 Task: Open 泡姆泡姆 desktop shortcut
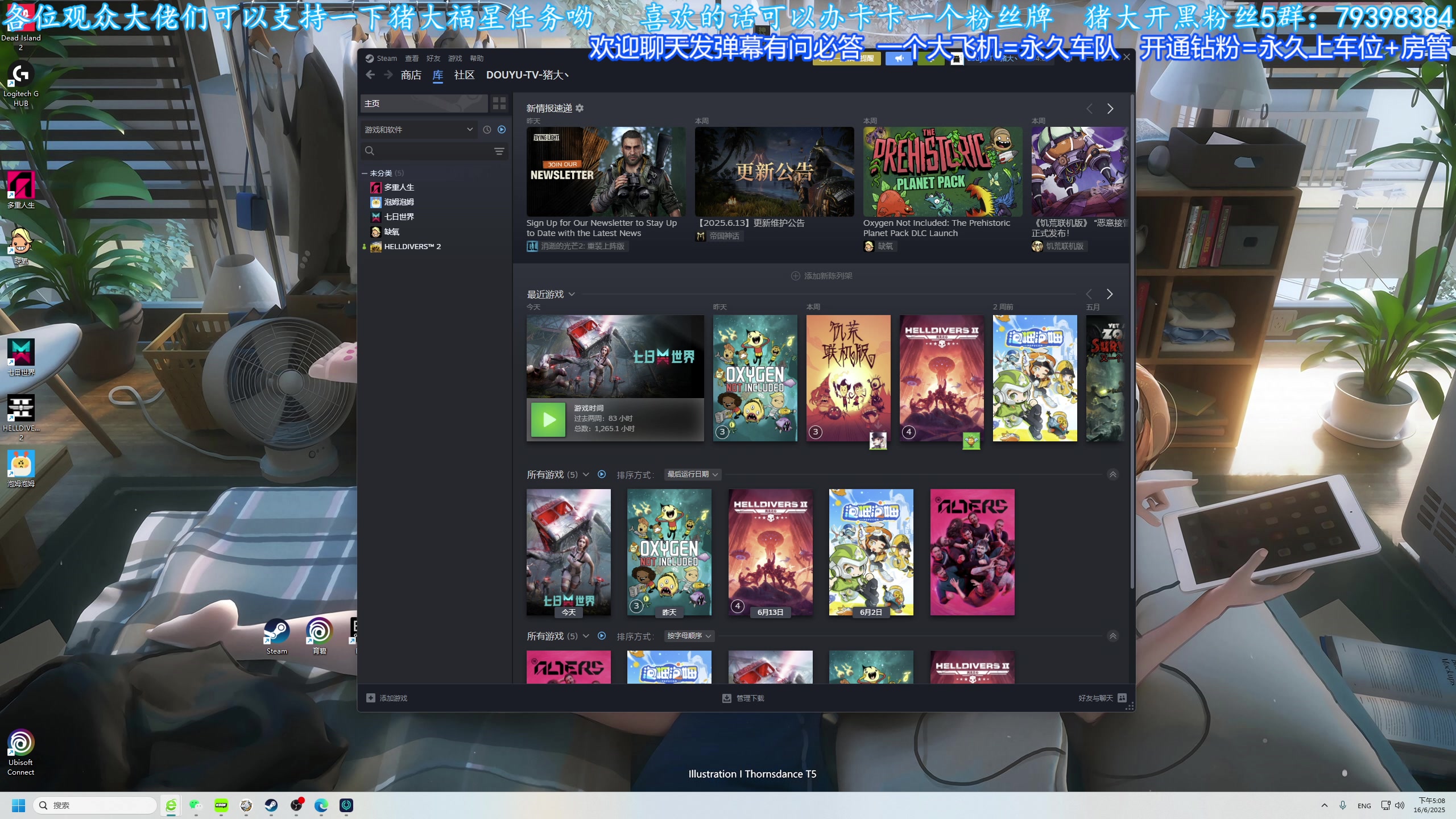[20, 469]
